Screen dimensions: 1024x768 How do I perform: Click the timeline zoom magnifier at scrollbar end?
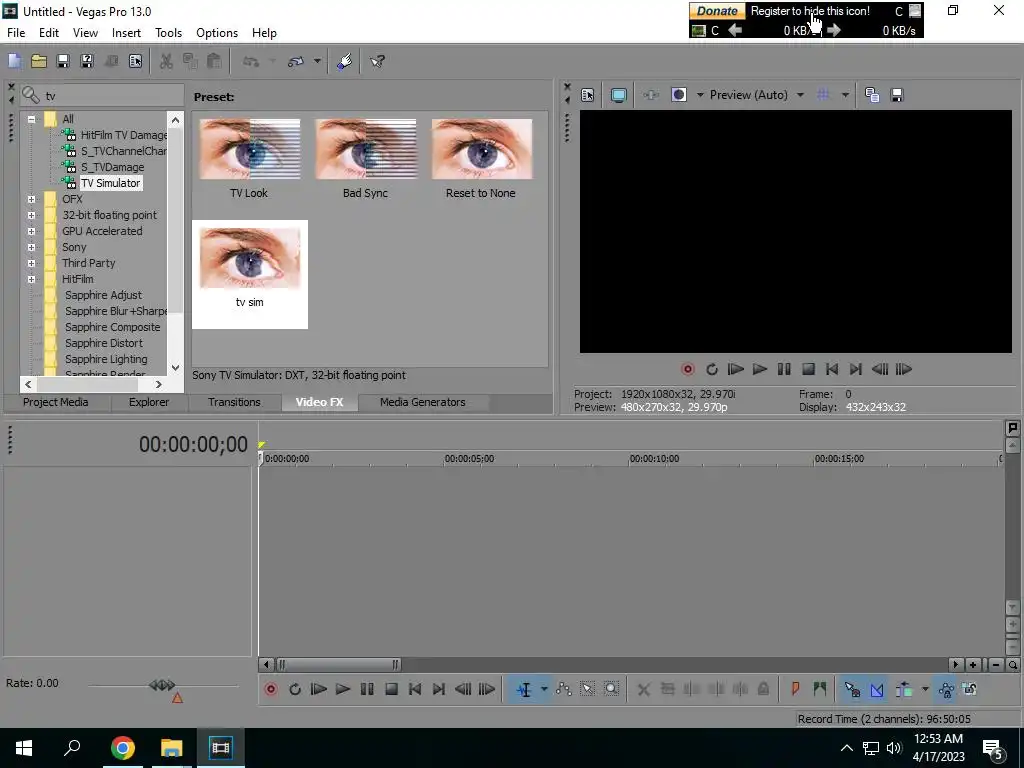(x=1013, y=665)
